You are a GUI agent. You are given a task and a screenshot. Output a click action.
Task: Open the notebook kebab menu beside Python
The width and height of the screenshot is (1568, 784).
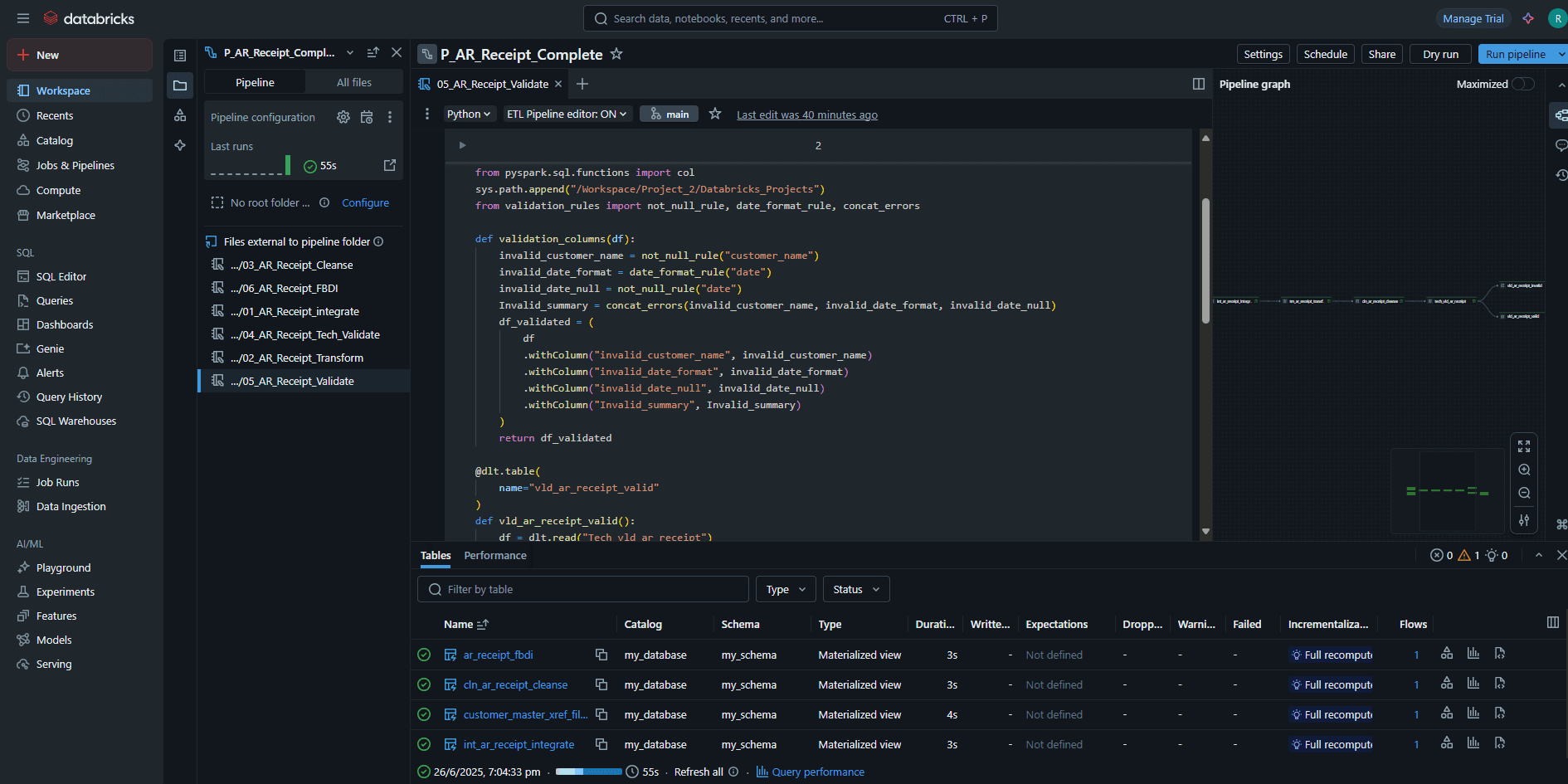pyautogui.click(x=427, y=114)
